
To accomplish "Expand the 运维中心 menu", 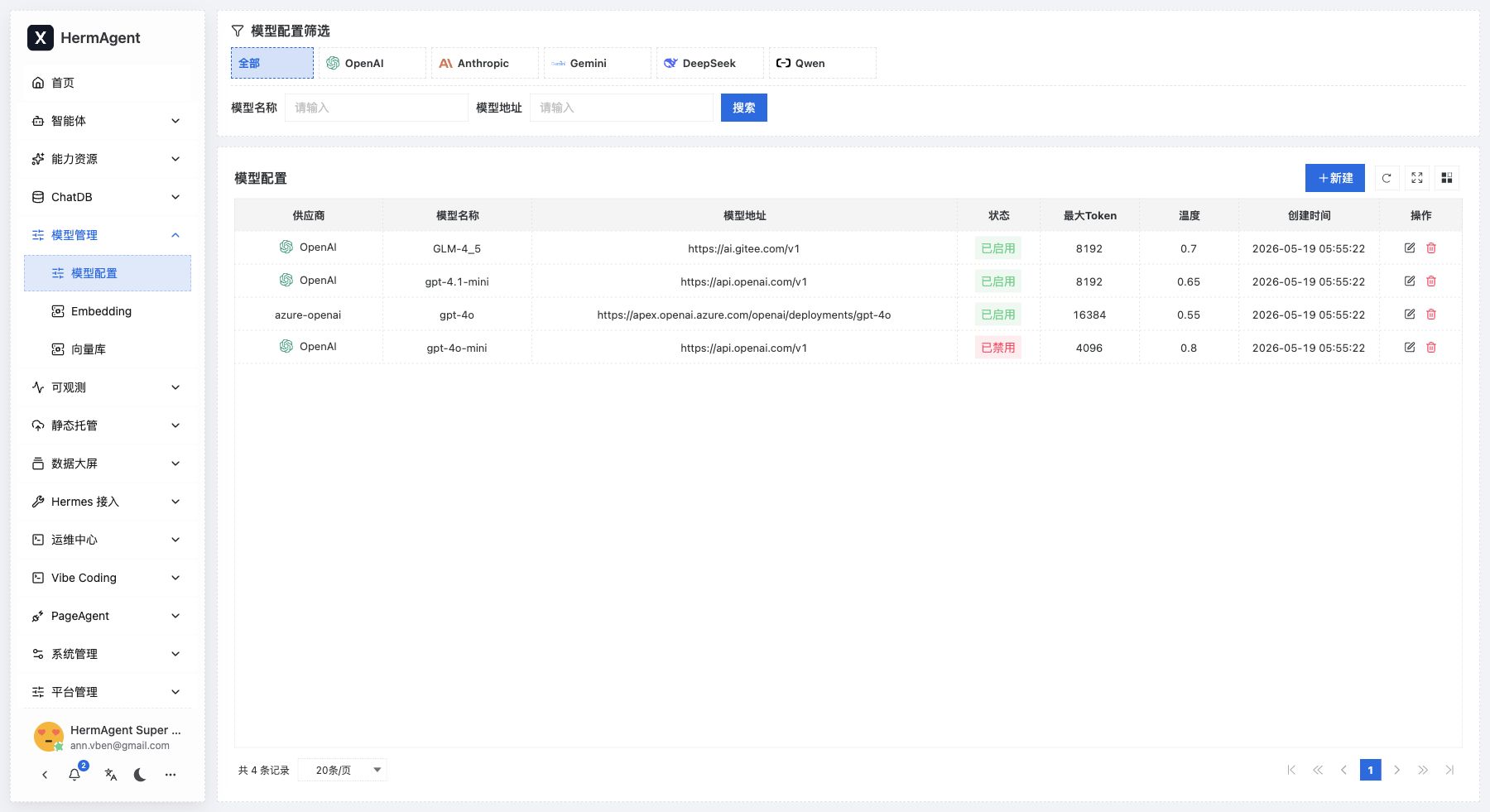I will (108, 540).
